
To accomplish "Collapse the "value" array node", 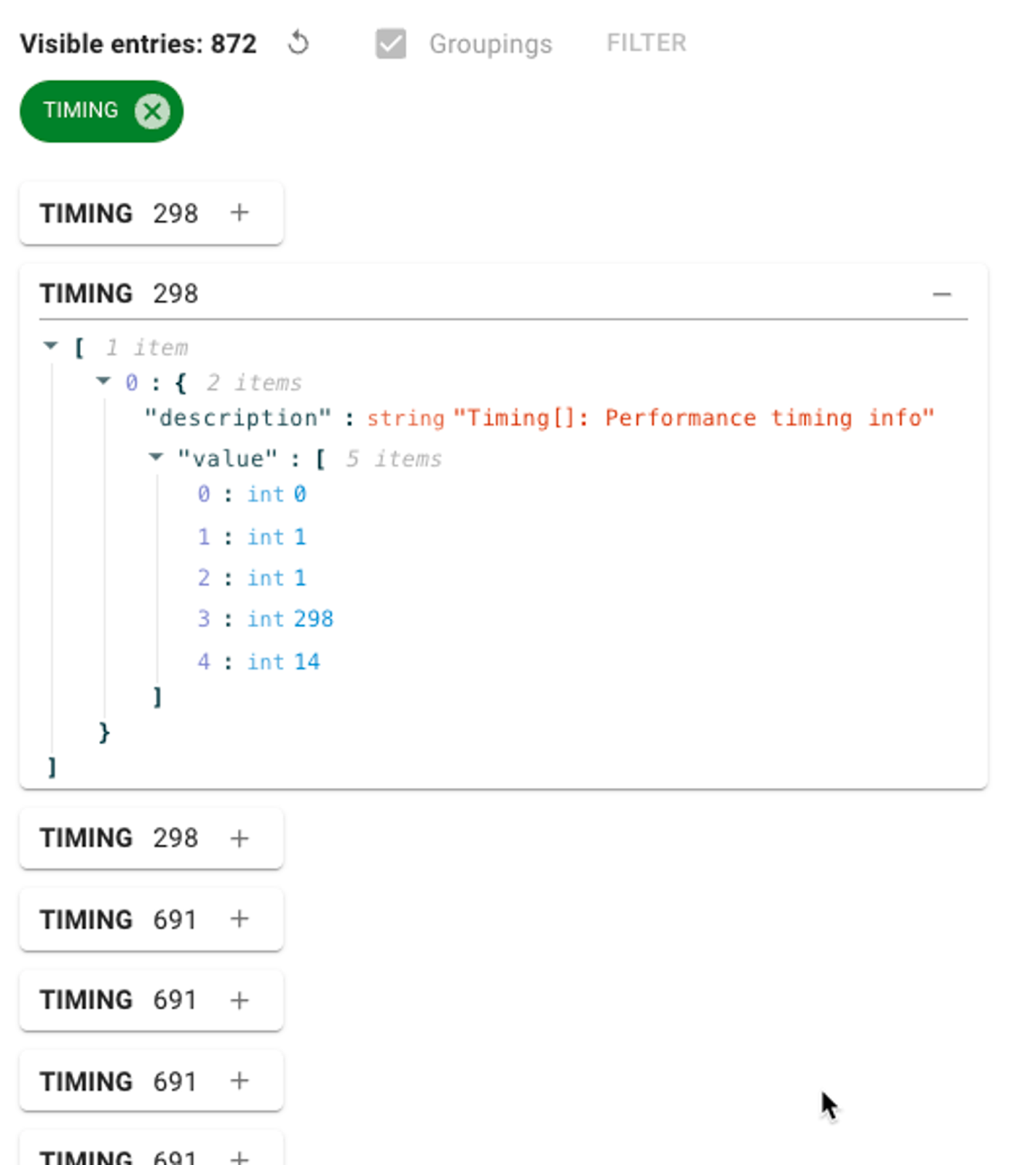I will click(x=156, y=457).
